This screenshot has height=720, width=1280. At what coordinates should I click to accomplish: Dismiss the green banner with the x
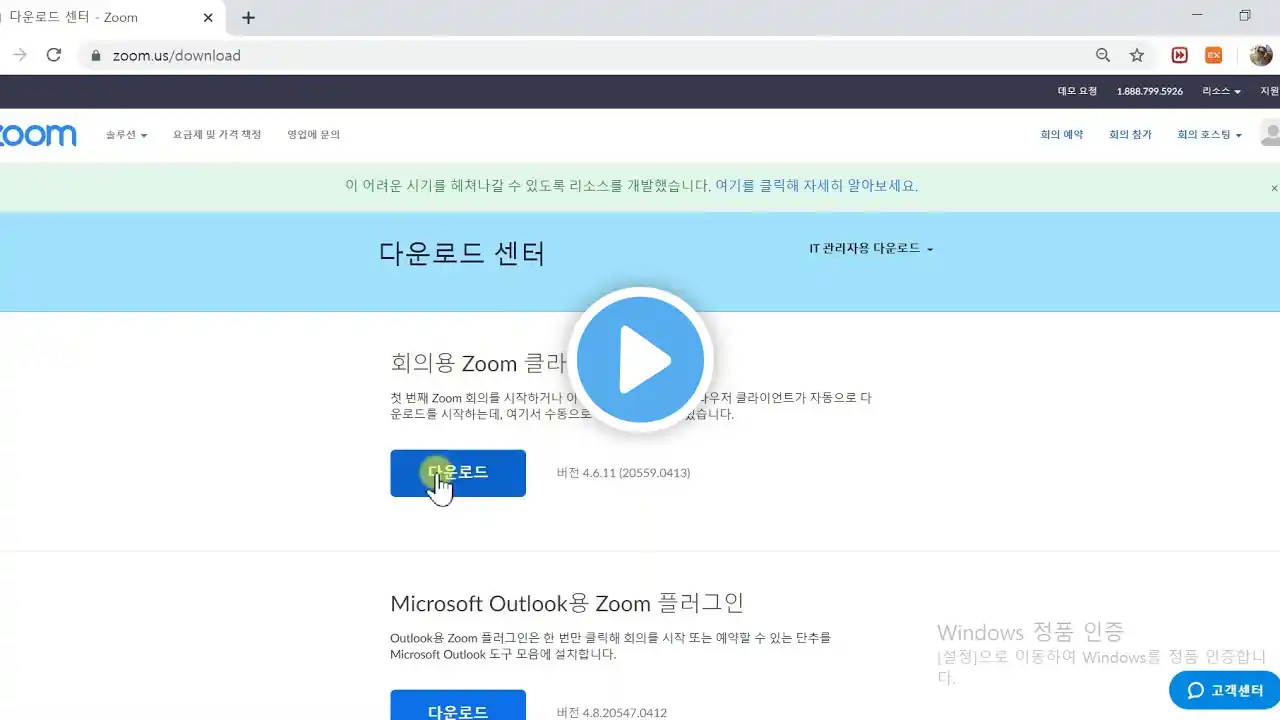1274,188
